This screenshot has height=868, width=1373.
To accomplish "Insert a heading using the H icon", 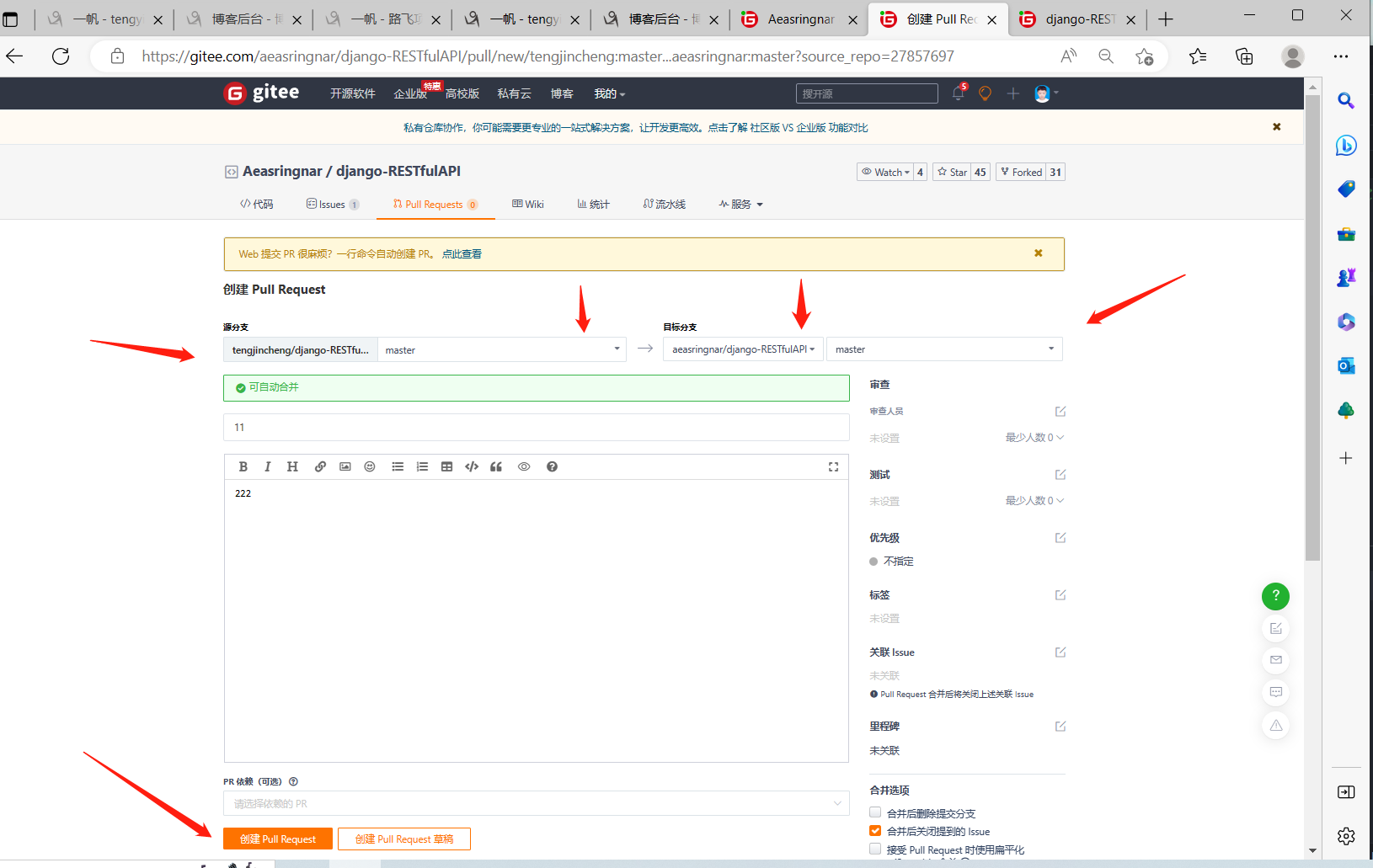I will tap(292, 466).
